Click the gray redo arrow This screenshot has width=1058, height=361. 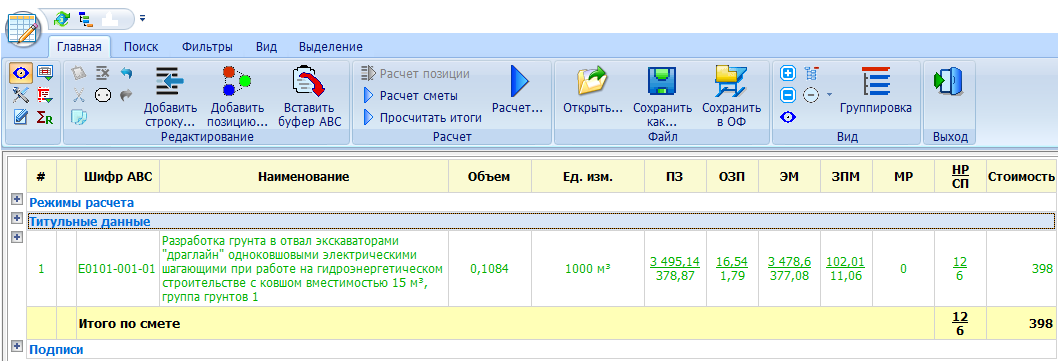(126, 95)
